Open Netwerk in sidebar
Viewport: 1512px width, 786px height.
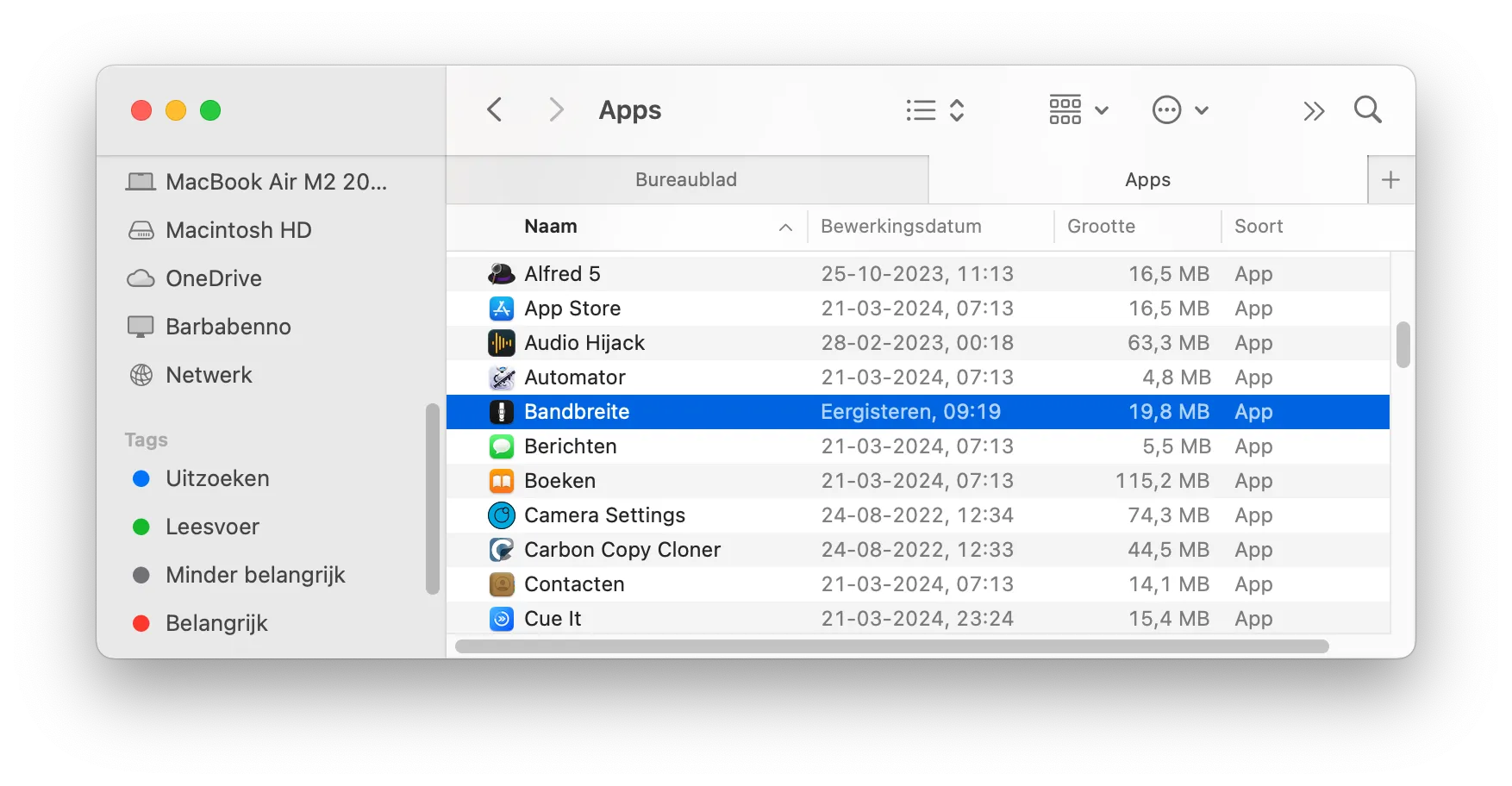pyautogui.click(x=191, y=375)
